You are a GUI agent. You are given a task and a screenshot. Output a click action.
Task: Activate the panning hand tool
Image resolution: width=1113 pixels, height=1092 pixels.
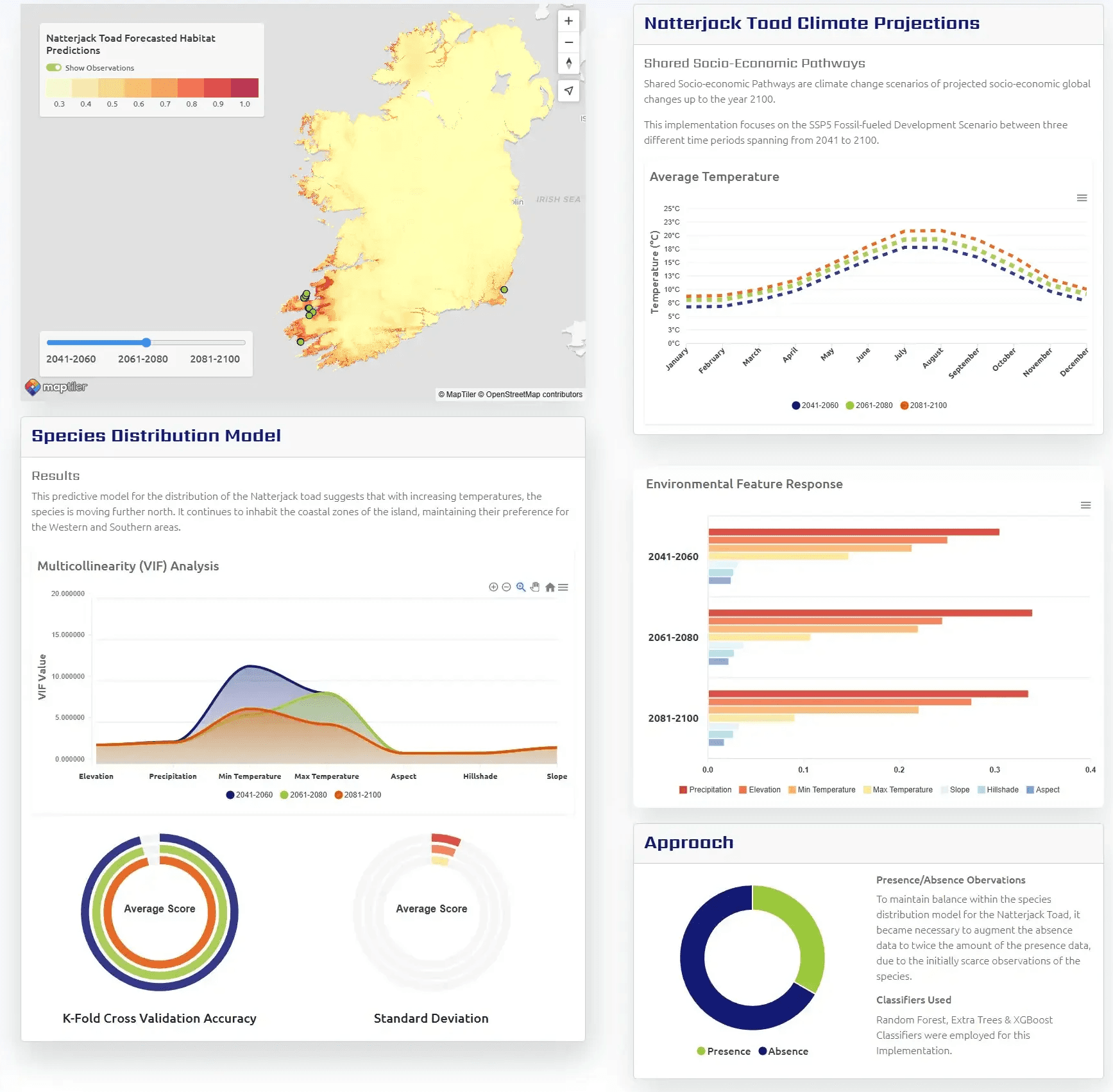[535, 587]
